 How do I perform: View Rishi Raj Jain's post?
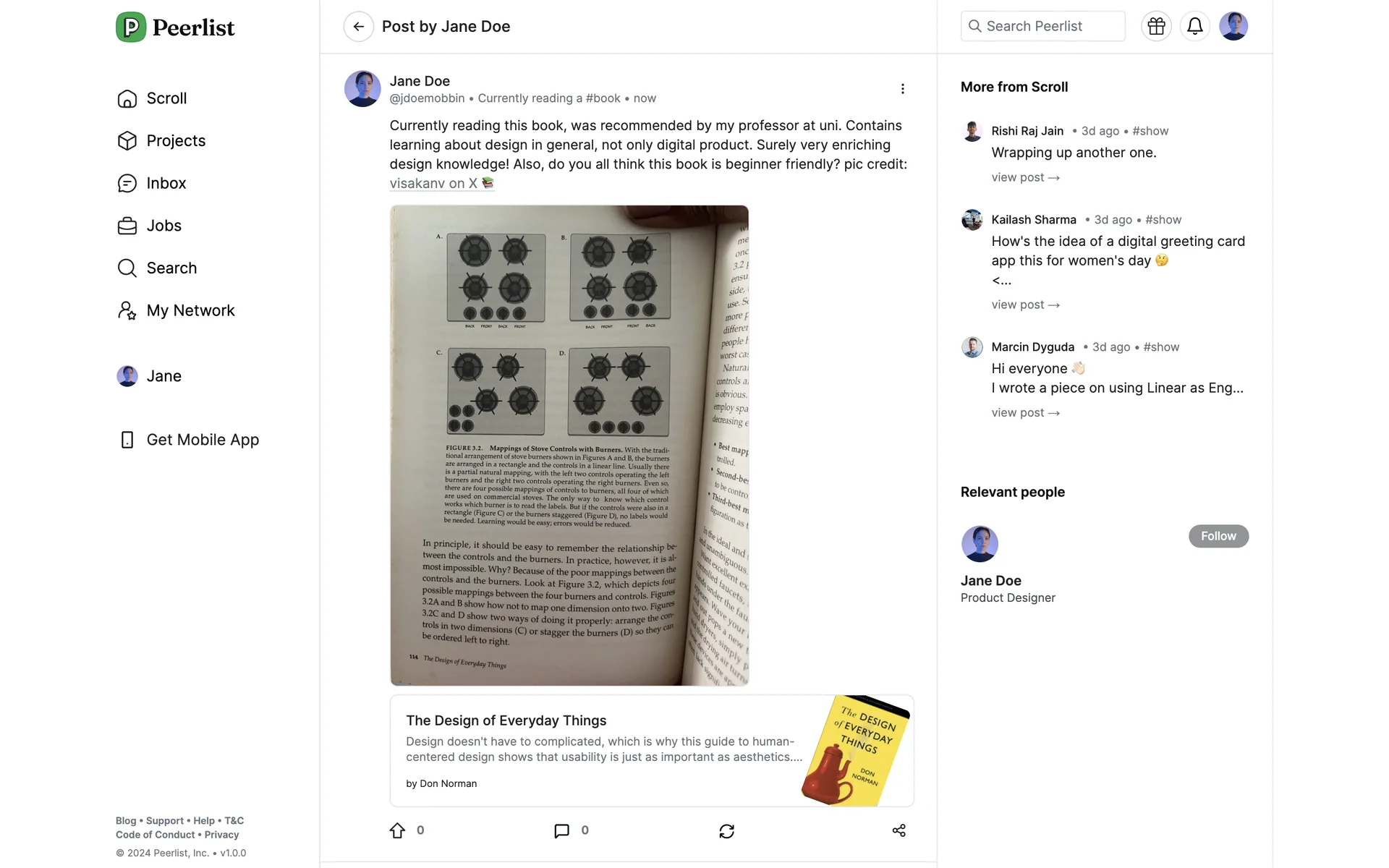(x=1025, y=178)
